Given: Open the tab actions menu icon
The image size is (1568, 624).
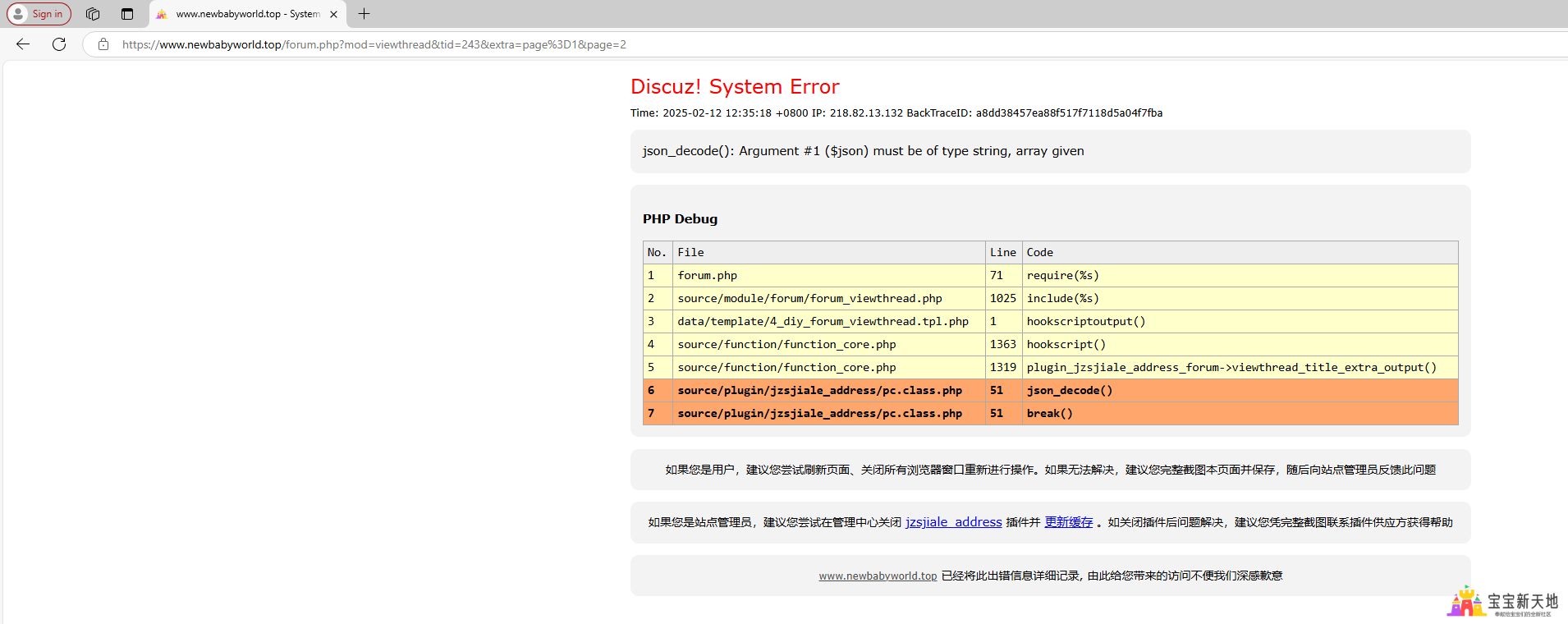Looking at the screenshot, I should [127, 14].
